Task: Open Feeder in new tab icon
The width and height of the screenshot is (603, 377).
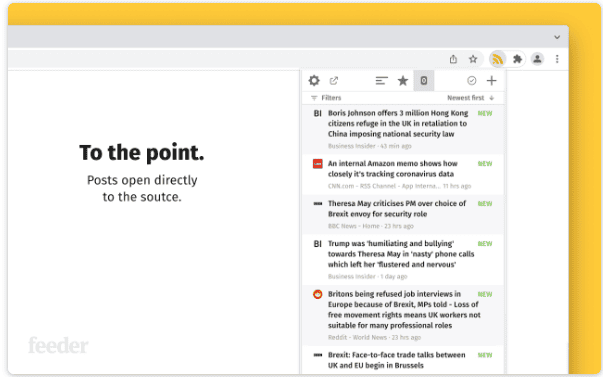Action: coord(334,80)
